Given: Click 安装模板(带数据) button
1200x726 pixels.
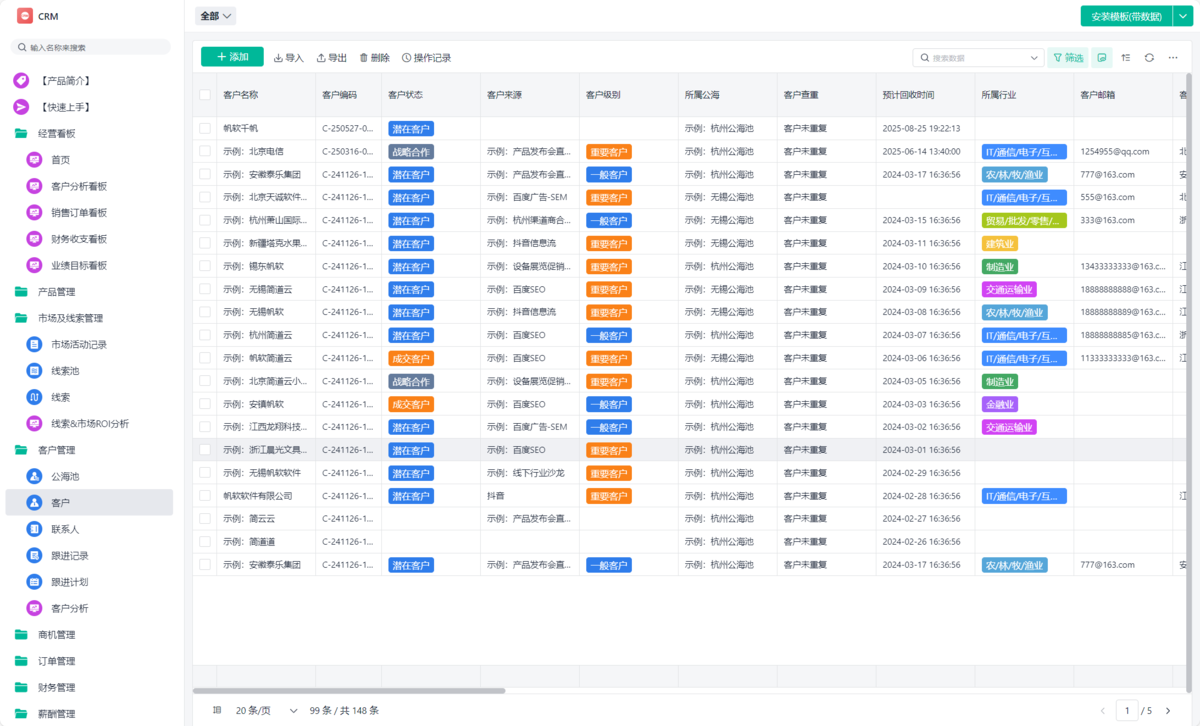Looking at the screenshot, I should point(1127,16).
